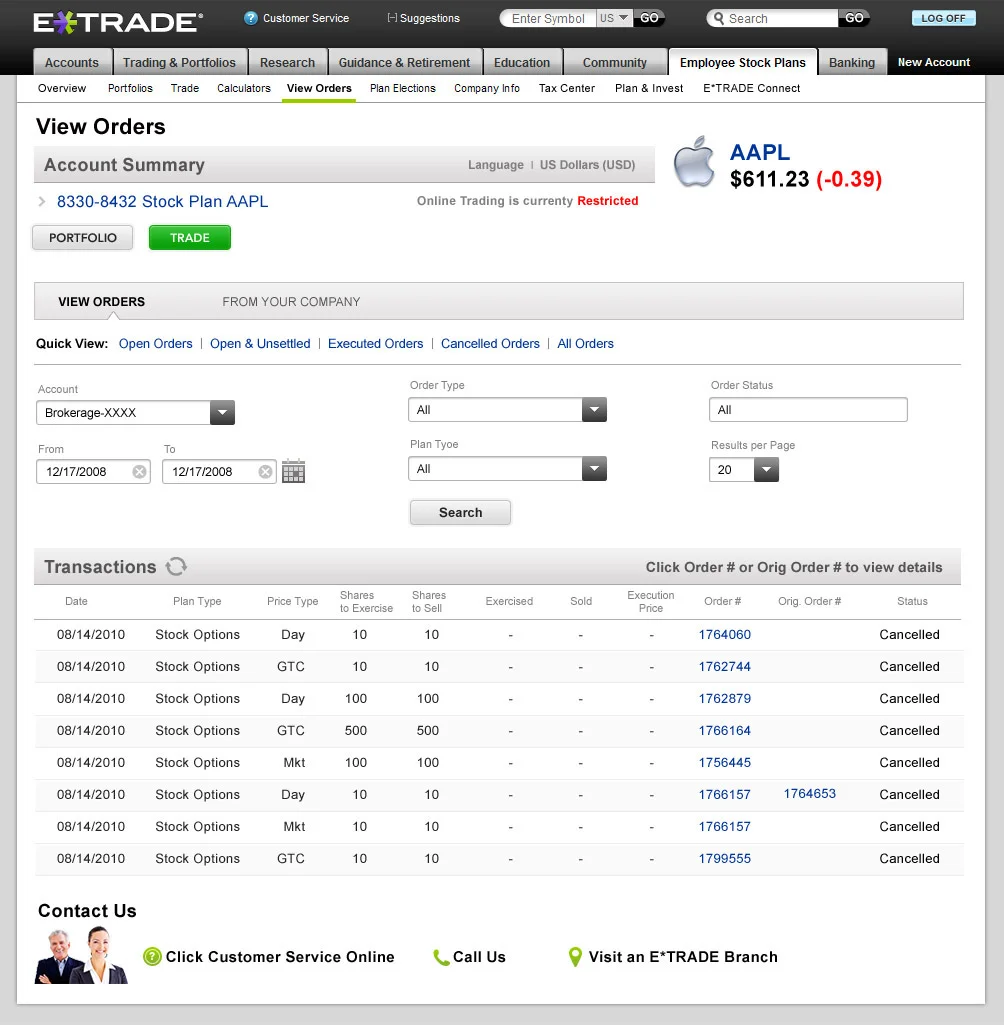This screenshot has height=1025, width=1004.
Task: Show Open & Unsettled quick view
Action: (x=260, y=344)
